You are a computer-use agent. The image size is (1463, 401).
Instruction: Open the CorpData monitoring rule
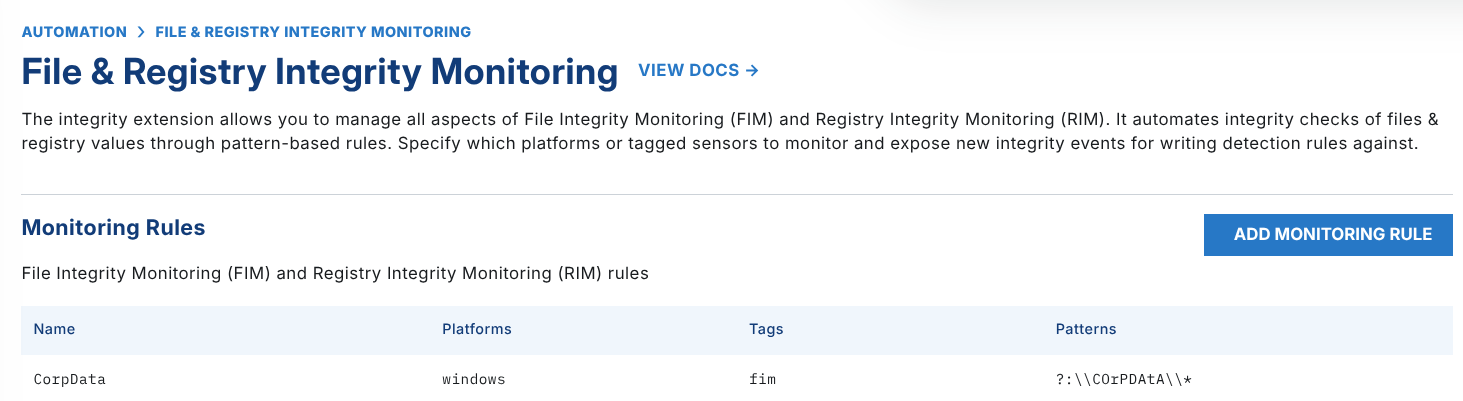pyautogui.click(x=69, y=380)
